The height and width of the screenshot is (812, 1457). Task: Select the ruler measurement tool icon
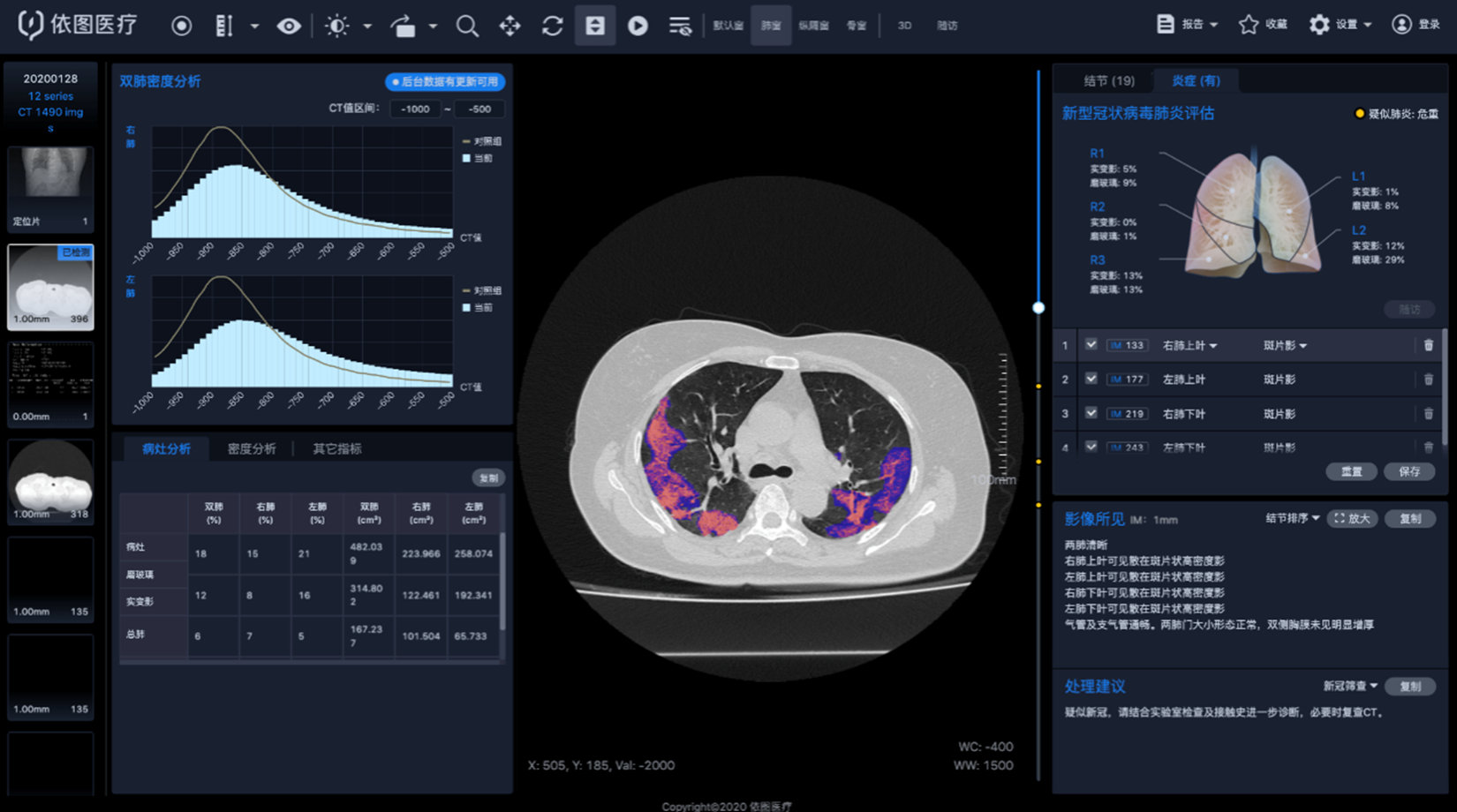pyautogui.click(x=224, y=26)
